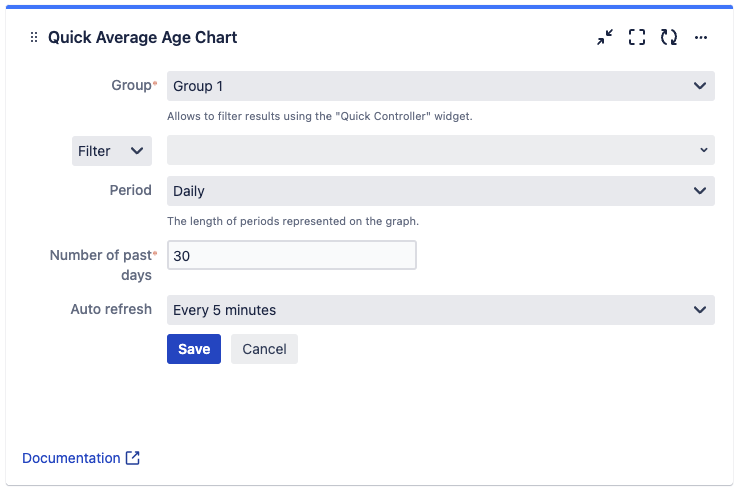The width and height of the screenshot is (741, 490).
Task: Click the Number of past days field
Action: pos(291,256)
